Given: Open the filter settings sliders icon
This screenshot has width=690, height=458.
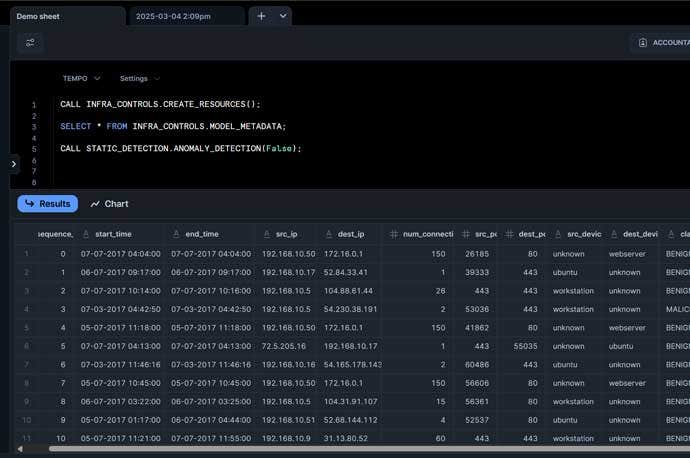Looking at the screenshot, I should (30, 43).
